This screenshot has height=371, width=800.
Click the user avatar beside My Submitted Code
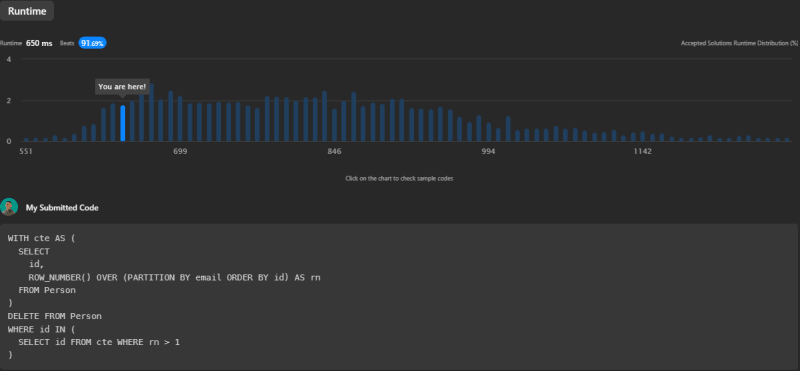coord(9,207)
